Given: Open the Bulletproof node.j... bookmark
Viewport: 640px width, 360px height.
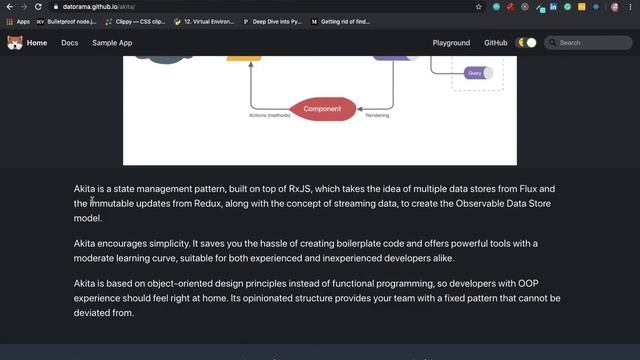Looking at the screenshot, I should point(66,22).
